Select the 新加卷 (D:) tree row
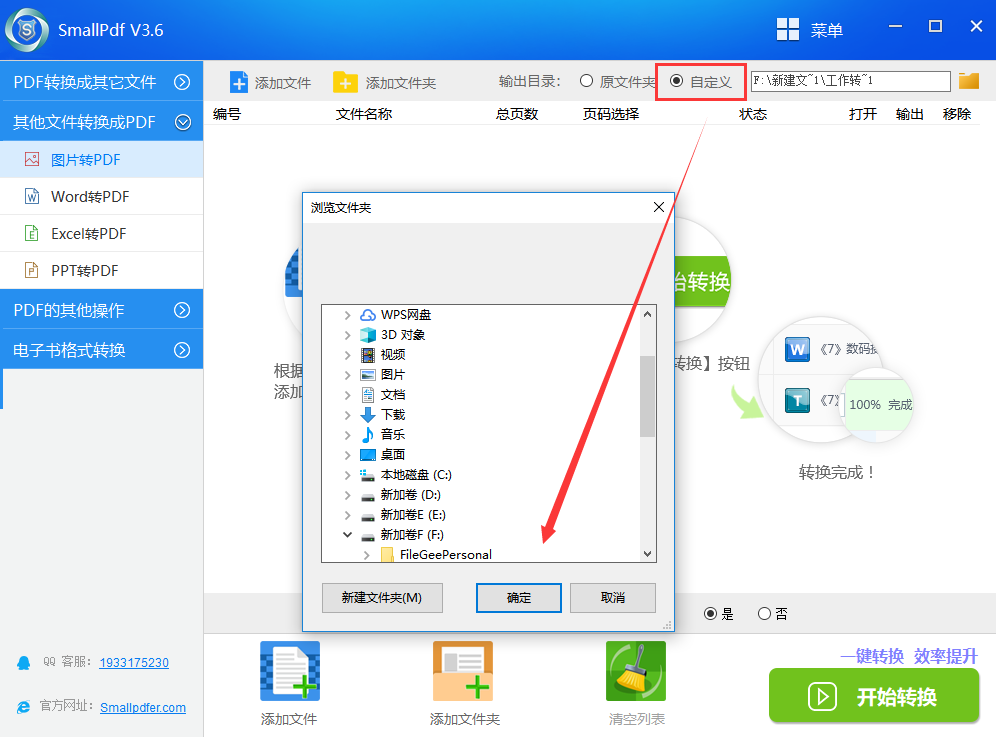Screen dimensions: 996x737 pyautogui.click(x=410, y=495)
